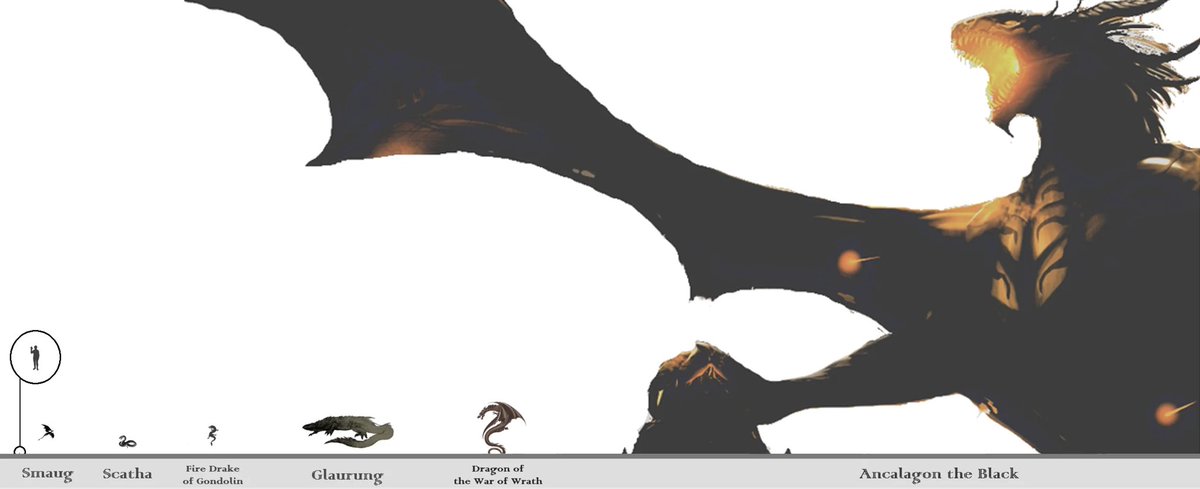
Task: Click the "Ancalagon the Black" label
Action: (938, 473)
